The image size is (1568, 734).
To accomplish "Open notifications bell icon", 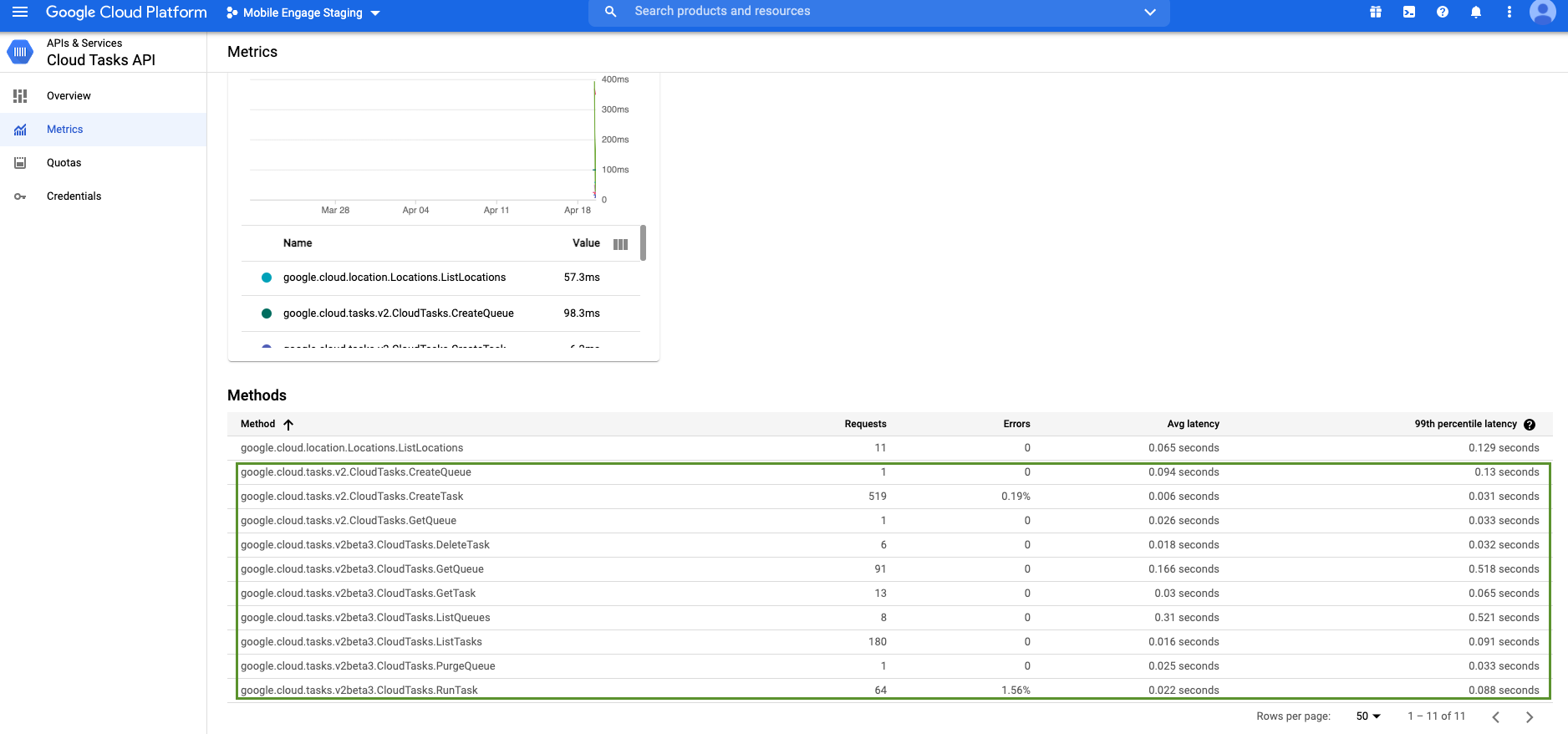I will 1476,12.
